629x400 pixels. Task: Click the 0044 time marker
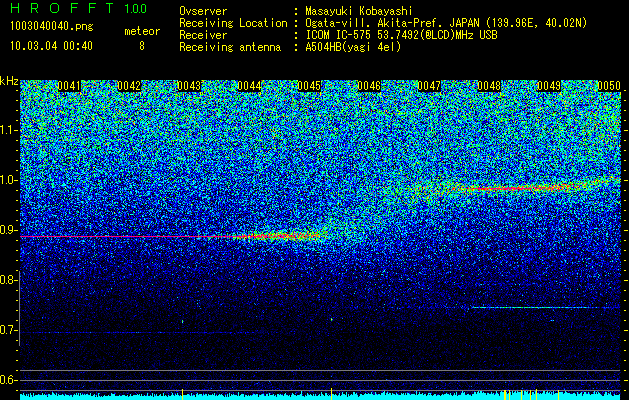click(x=249, y=86)
